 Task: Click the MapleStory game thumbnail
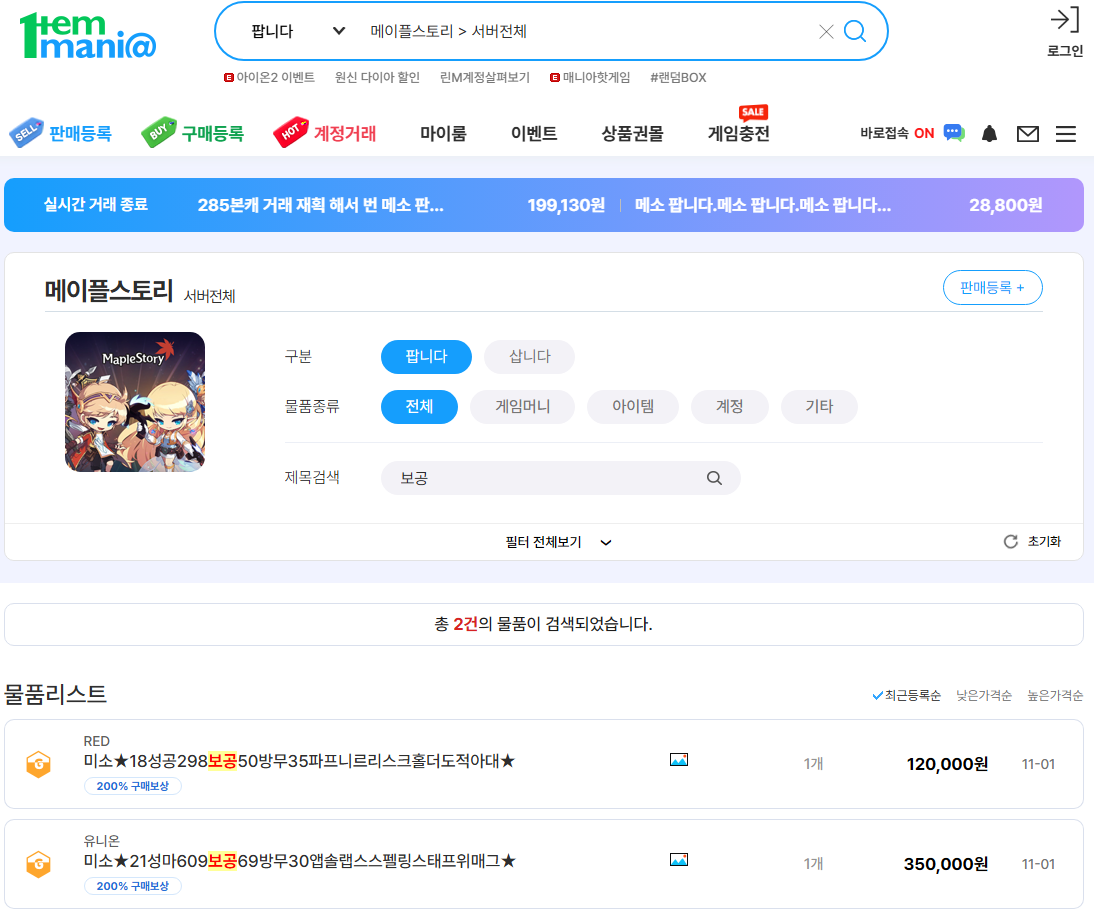135,402
